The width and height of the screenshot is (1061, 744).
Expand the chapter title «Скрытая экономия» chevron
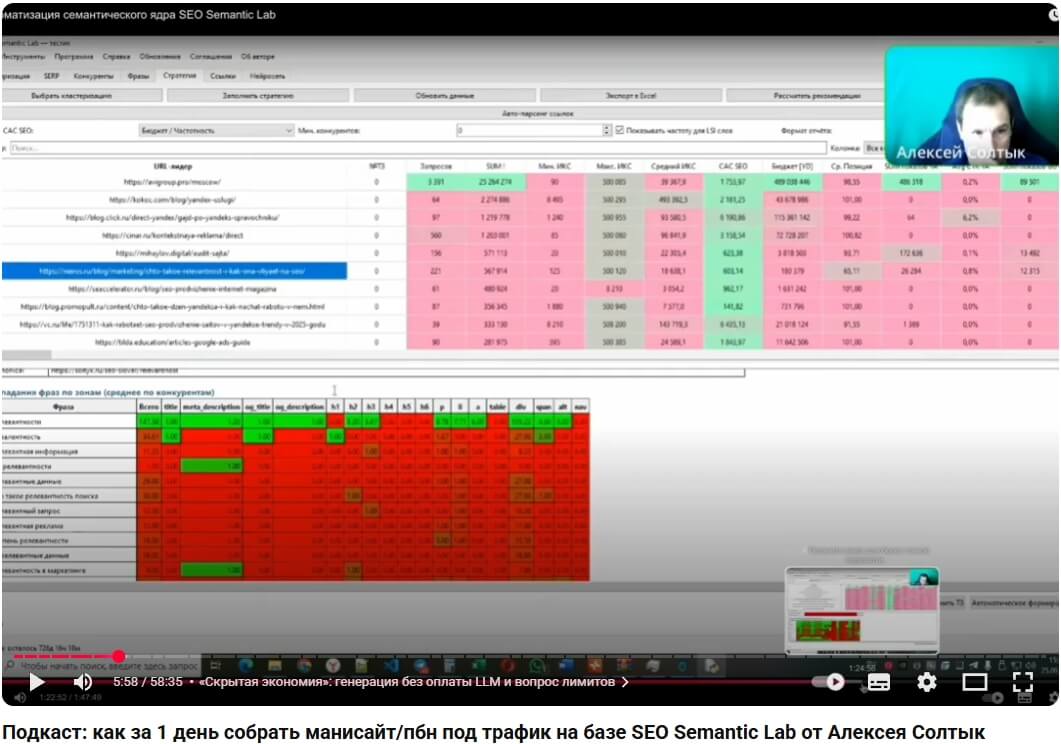click(625, 682)
